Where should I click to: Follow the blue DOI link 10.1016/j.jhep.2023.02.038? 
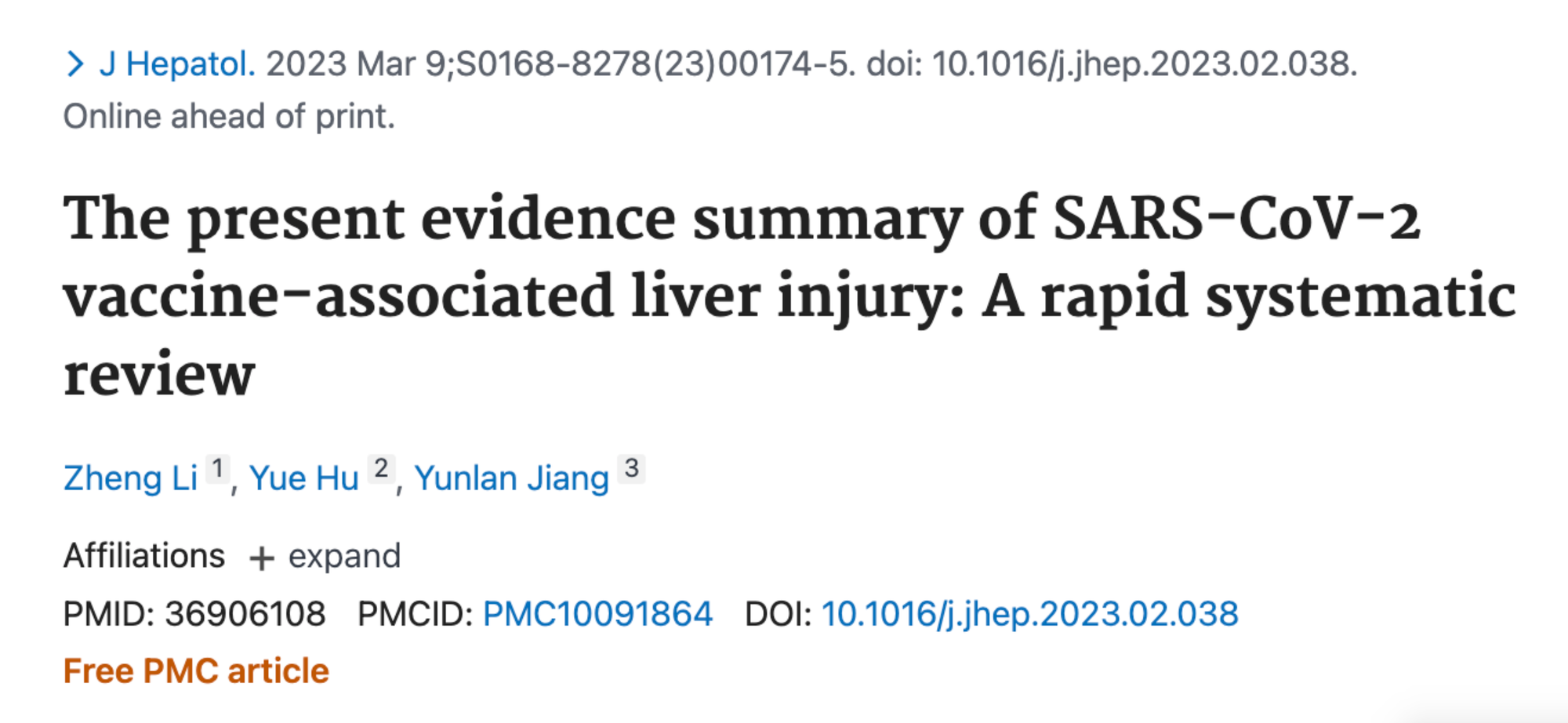pos(1029,613)
